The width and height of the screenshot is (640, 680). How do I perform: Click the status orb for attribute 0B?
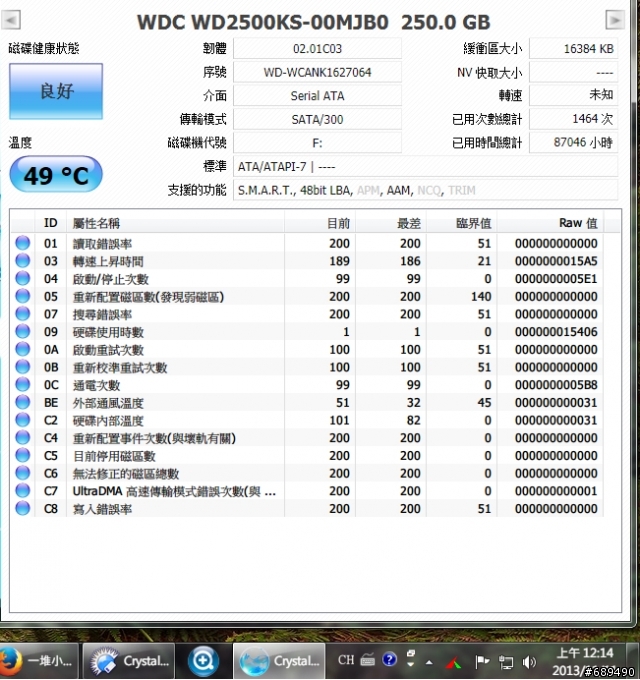click(x=23, y=367)
